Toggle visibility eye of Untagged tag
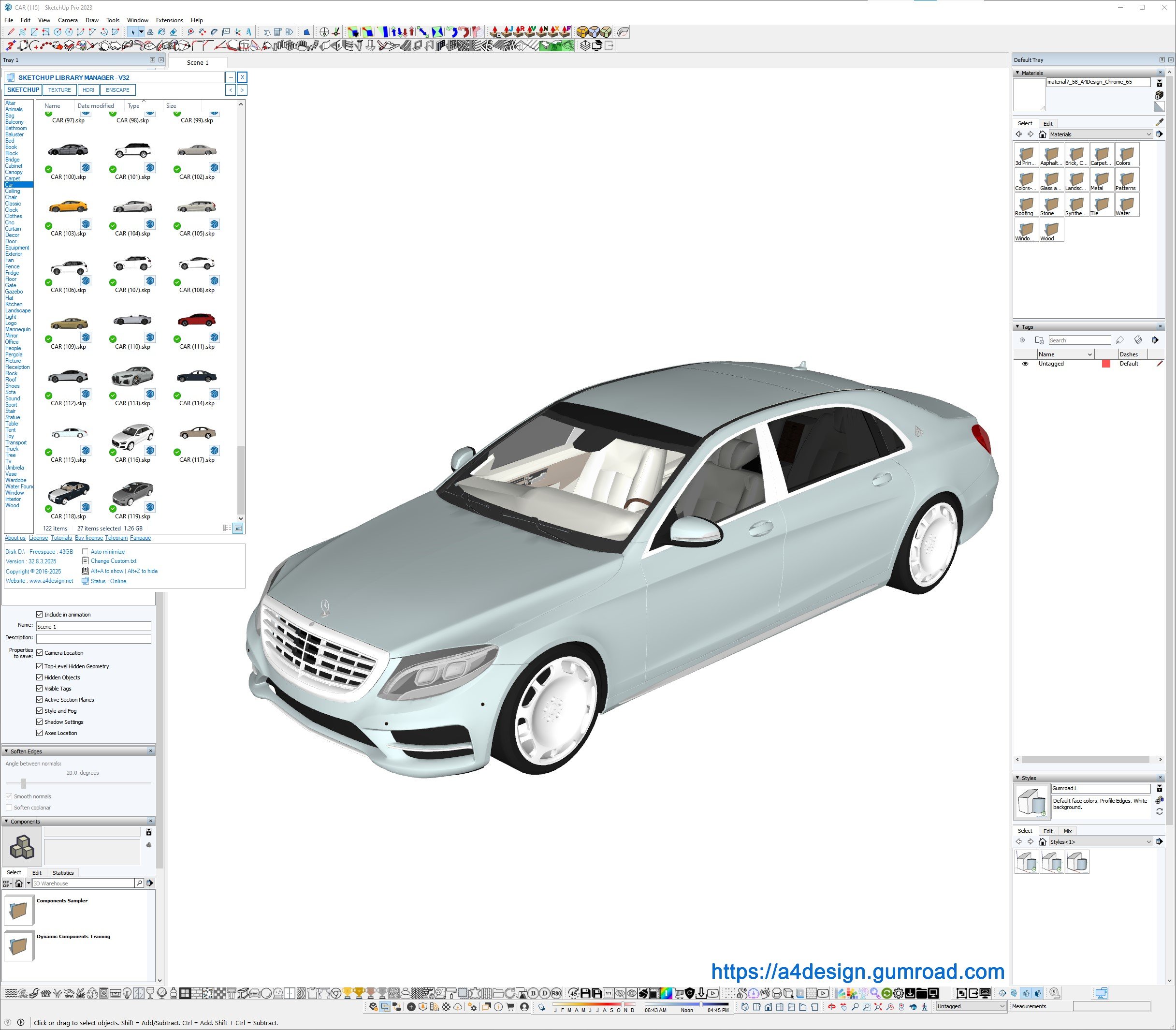The width and height of the screenshot is (1176, 1030). 1025,364
